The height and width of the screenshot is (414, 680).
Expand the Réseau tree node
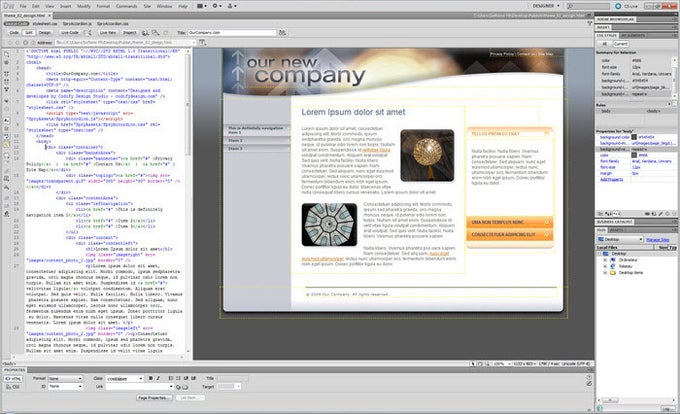click(605, 266)
